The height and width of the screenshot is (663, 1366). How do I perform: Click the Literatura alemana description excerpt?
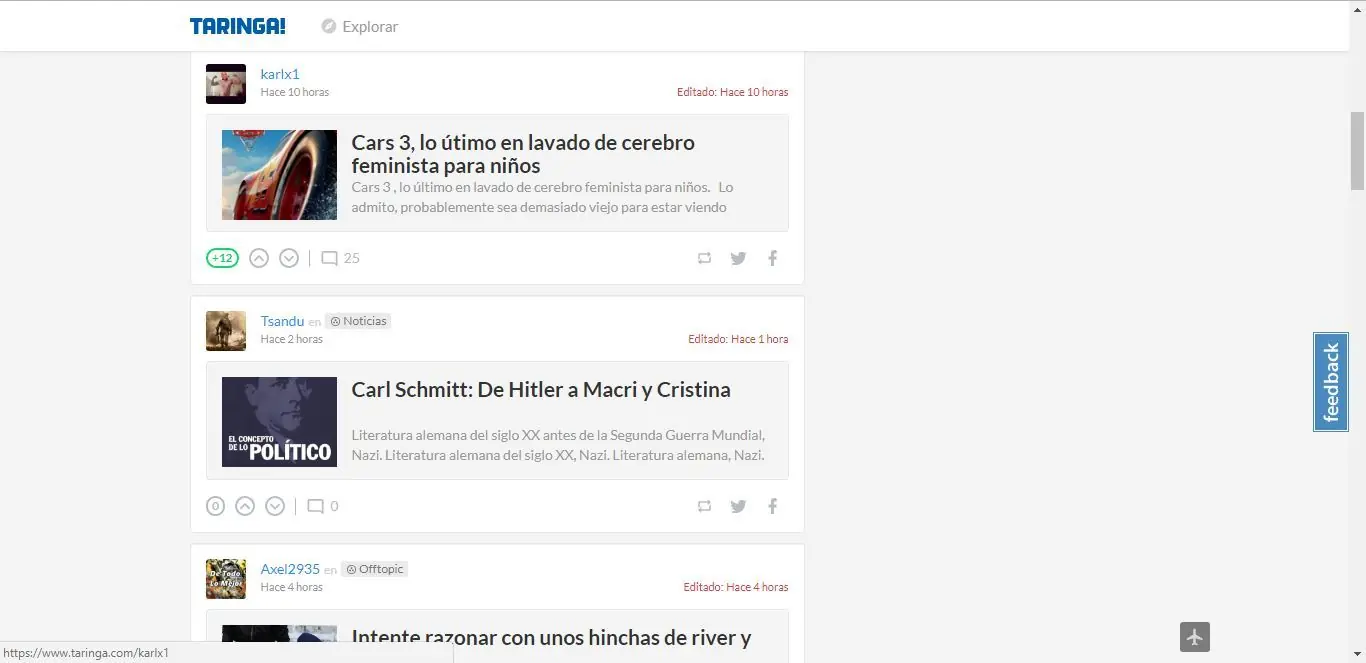[558, 445]
